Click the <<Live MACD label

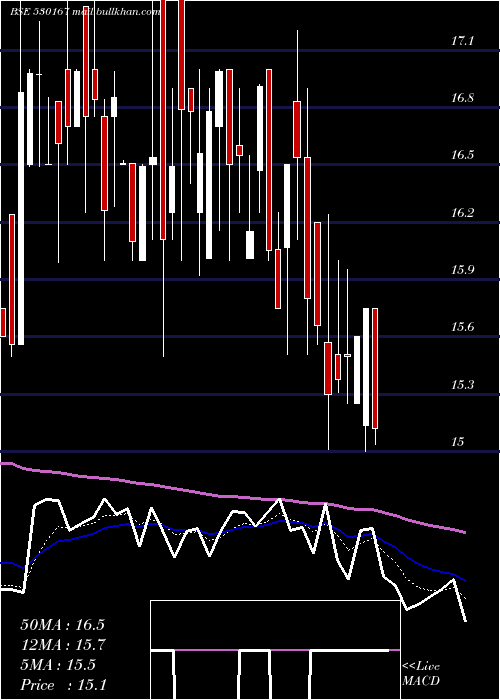point(421,674)
